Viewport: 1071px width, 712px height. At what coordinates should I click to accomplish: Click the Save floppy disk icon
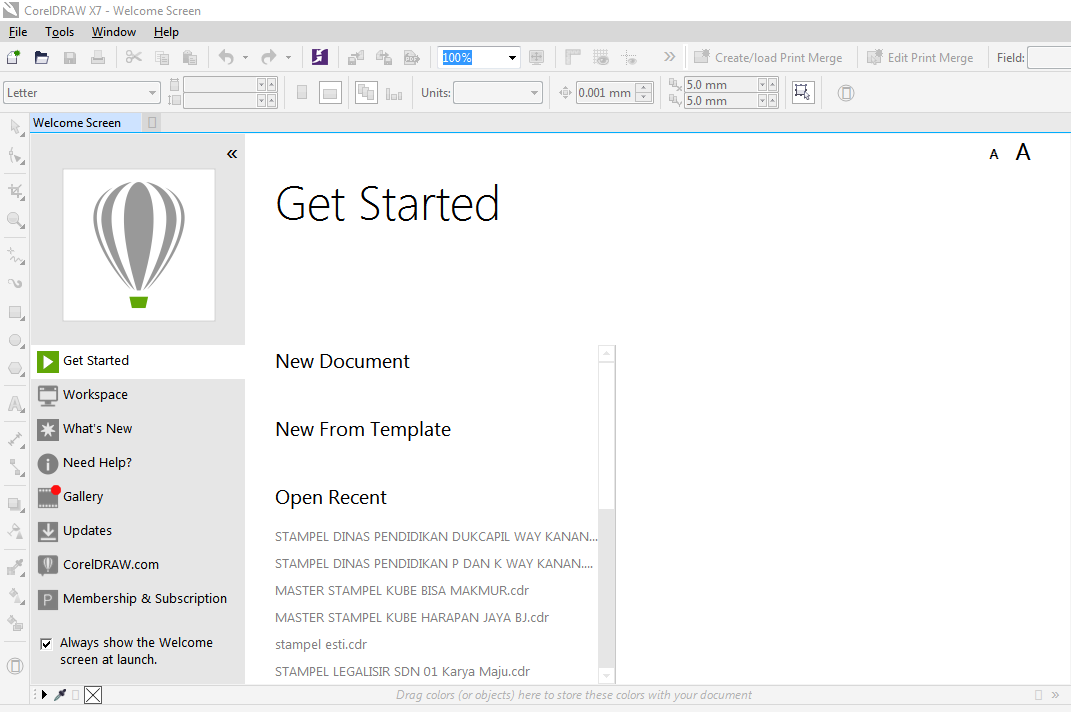pos(70,57)
